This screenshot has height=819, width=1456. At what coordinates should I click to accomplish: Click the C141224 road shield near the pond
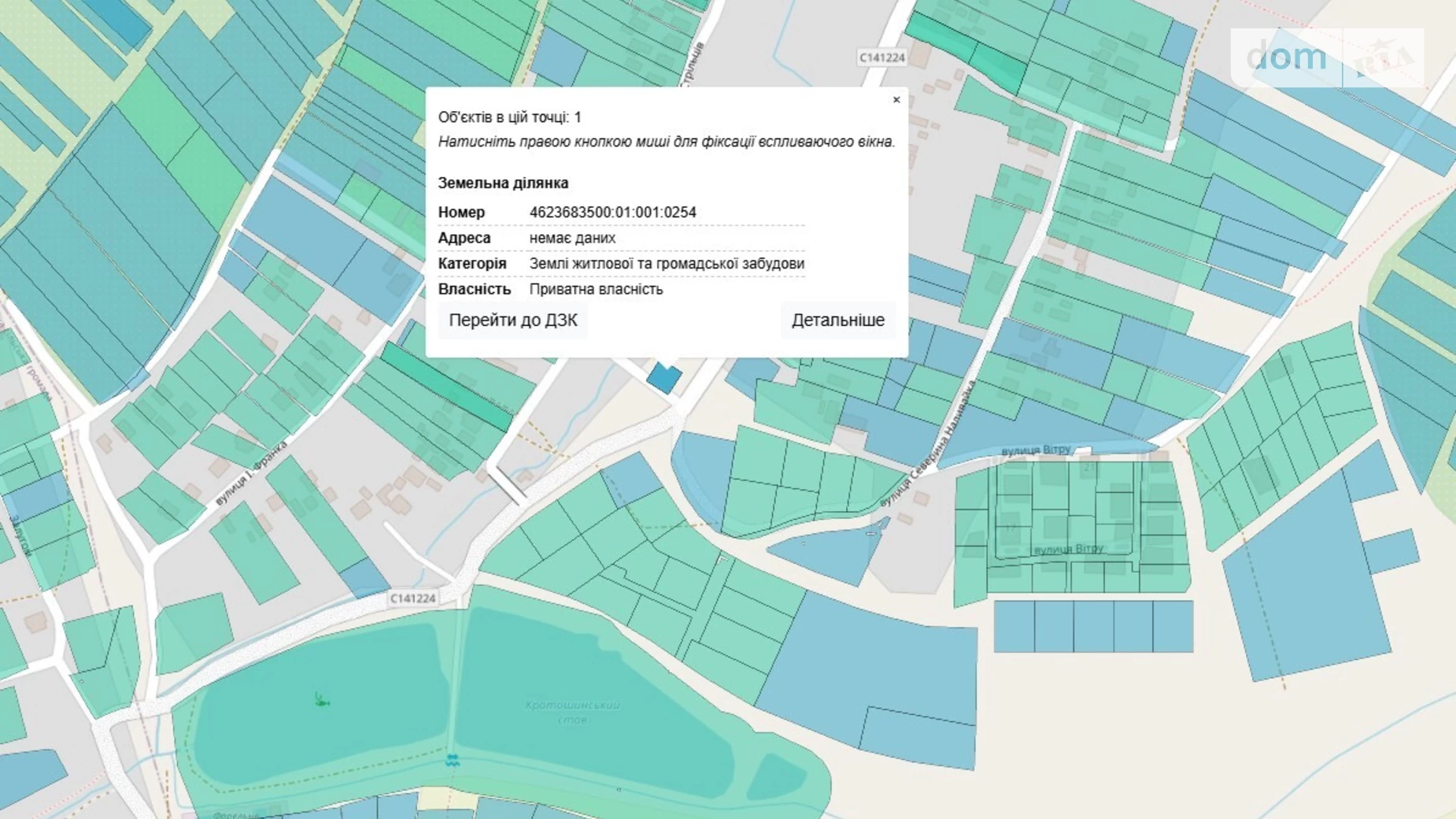point(412,598)
